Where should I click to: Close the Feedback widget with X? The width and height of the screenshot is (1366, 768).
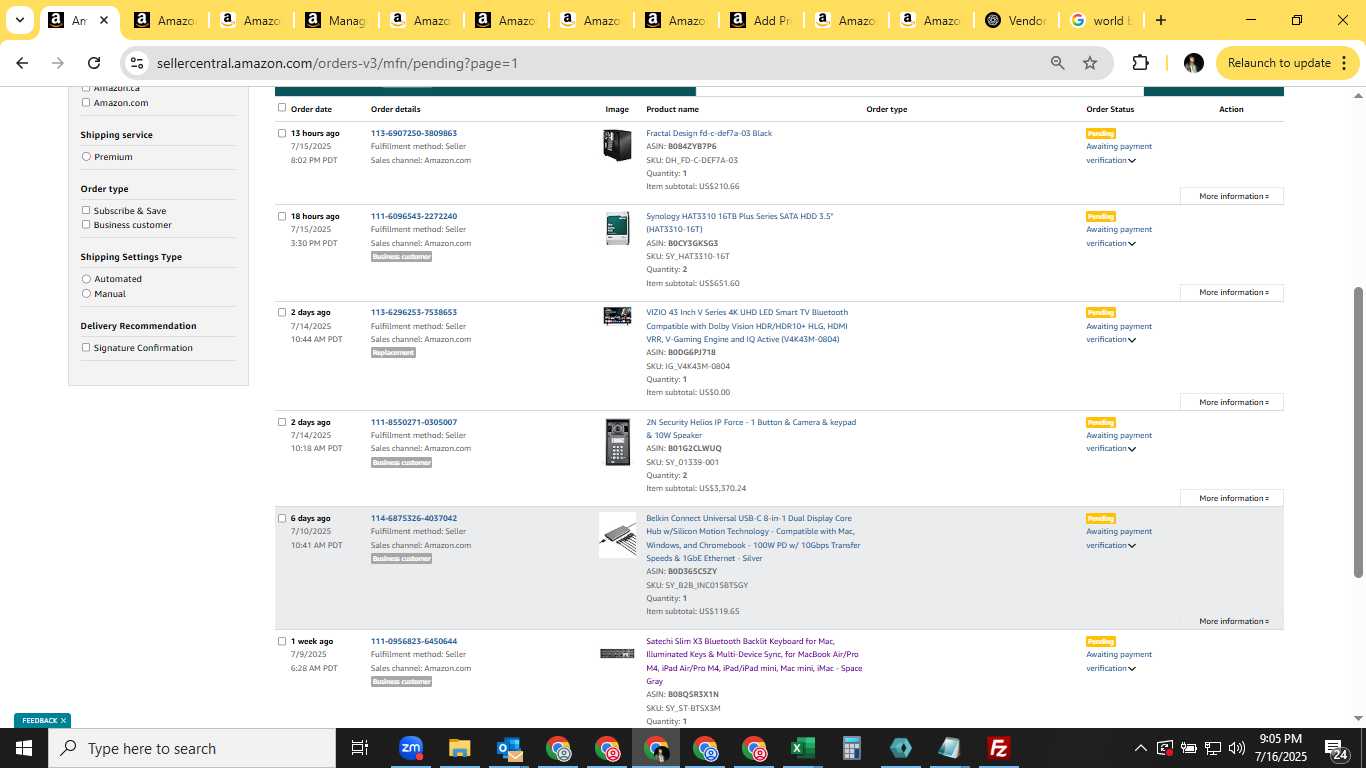point(63,720)
